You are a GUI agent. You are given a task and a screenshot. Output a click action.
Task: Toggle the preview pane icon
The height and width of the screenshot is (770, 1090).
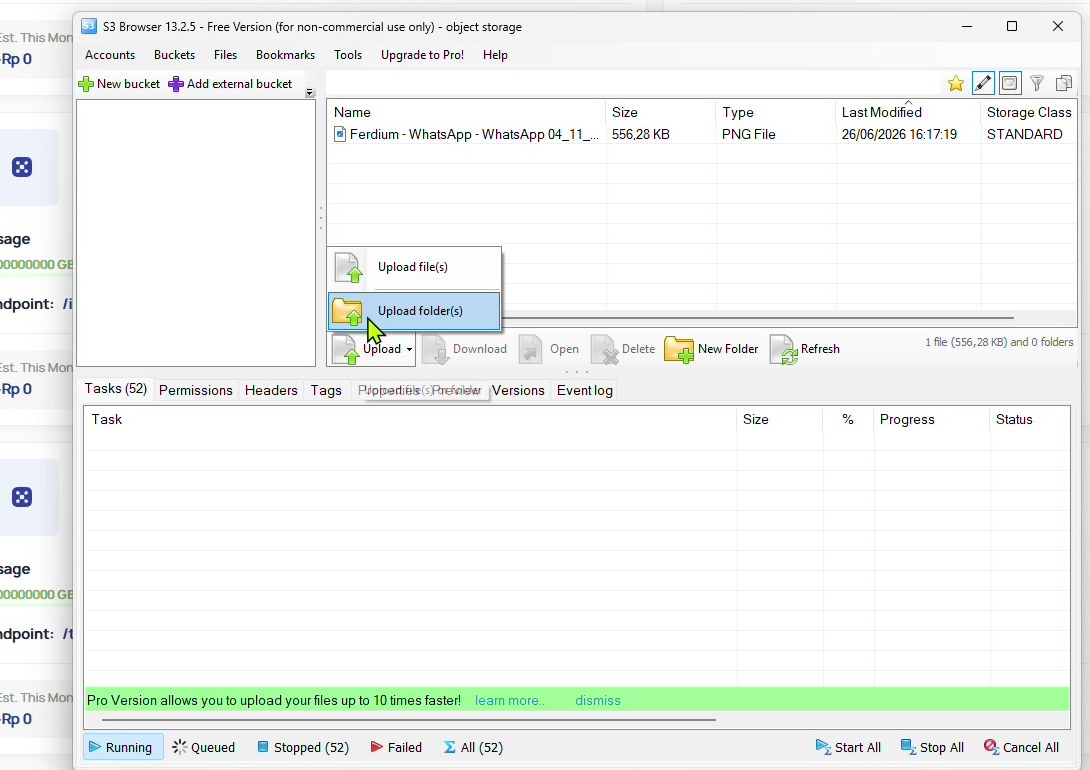point(1010,83)
